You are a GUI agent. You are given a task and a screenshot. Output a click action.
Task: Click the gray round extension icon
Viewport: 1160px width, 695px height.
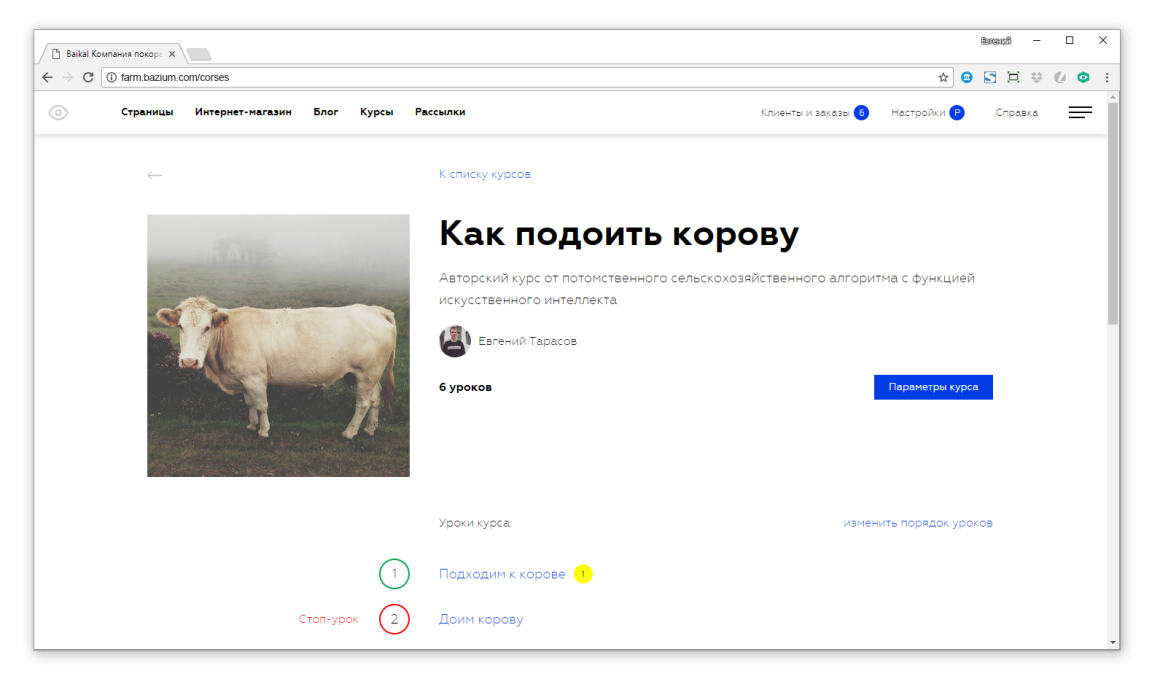click(x=1060, y=77)
